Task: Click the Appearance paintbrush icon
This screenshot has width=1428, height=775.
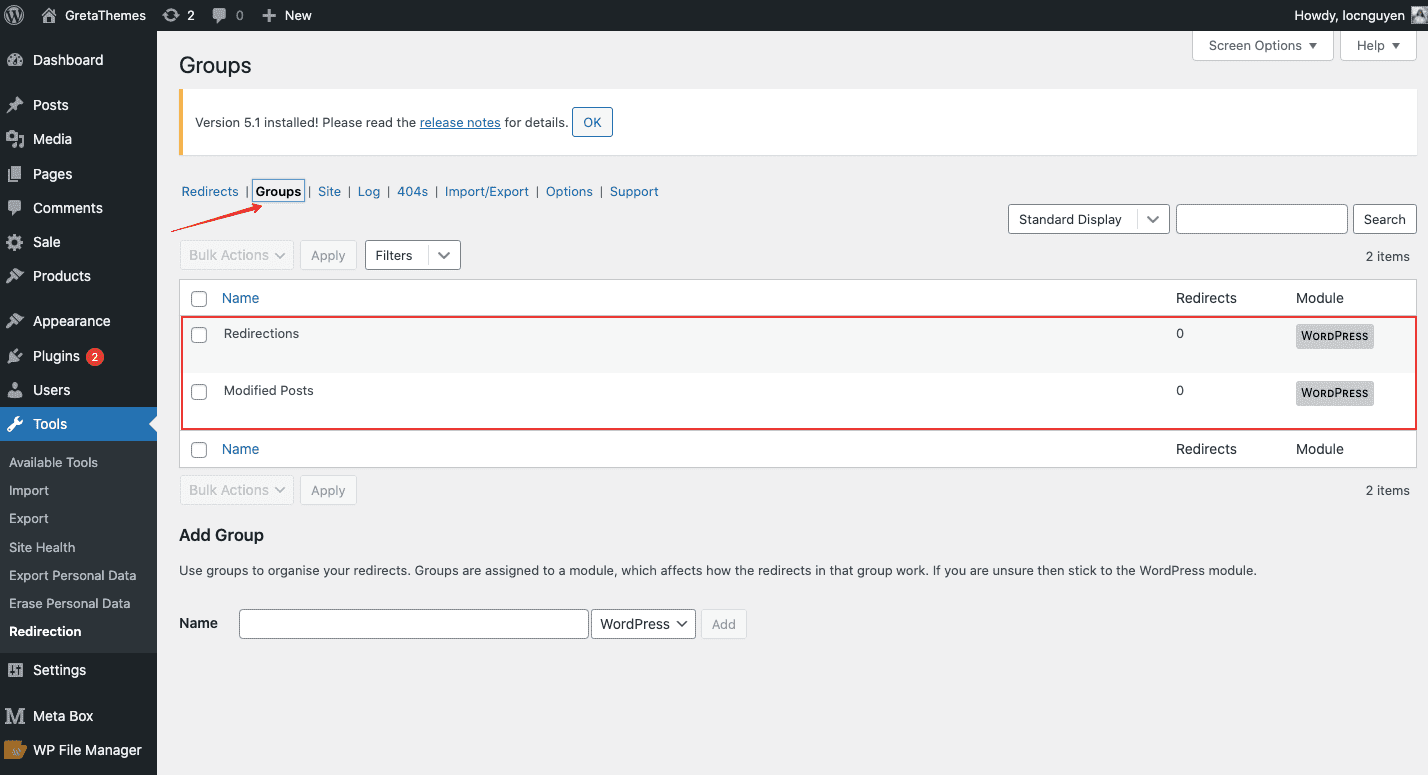Action: click(15, 321)
